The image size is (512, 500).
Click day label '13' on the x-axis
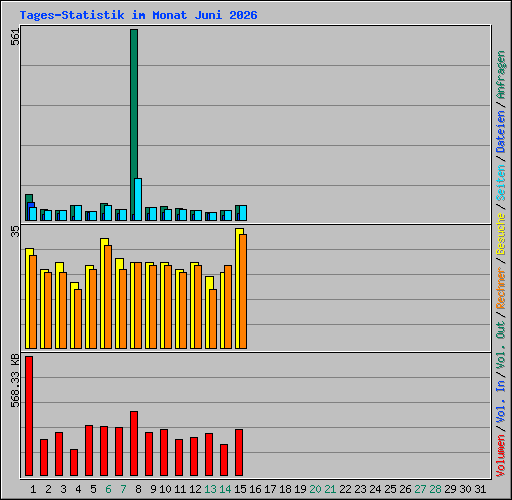[x=210, y=489]
